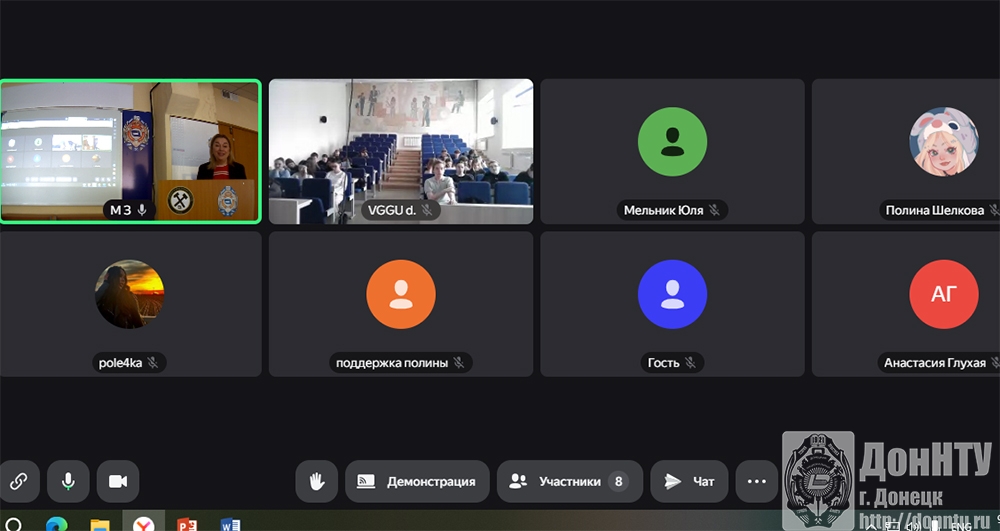Click the Полина Шелкова name label
1000x531 pixels.
[x=934, y=210]
